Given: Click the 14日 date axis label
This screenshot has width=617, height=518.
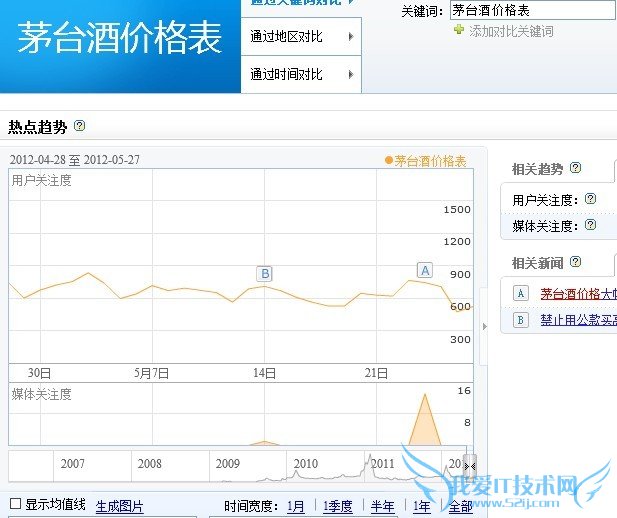Looking at the screenshot, I should coord(264,373).
